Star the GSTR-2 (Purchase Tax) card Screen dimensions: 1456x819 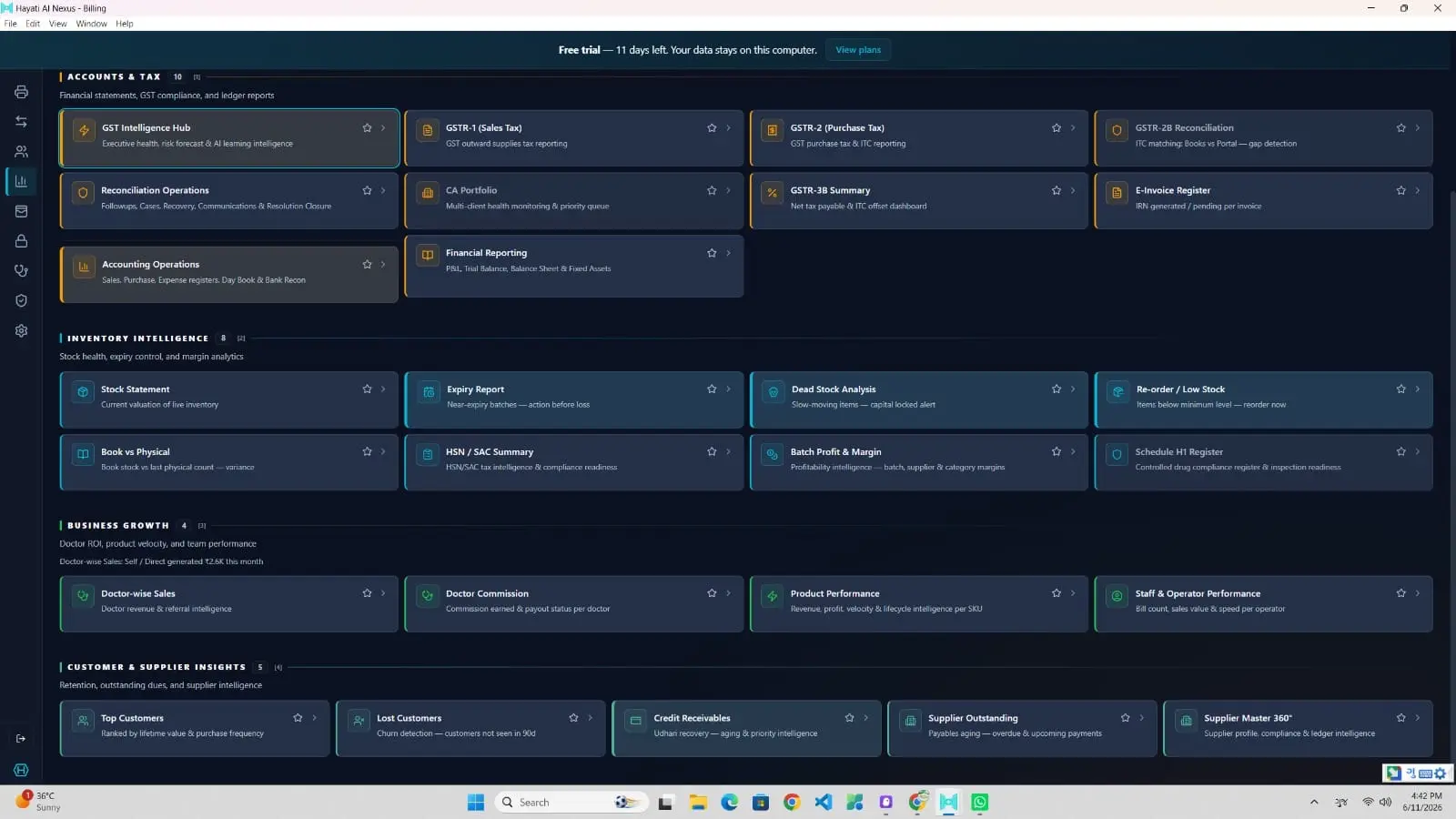point(1057,128)
